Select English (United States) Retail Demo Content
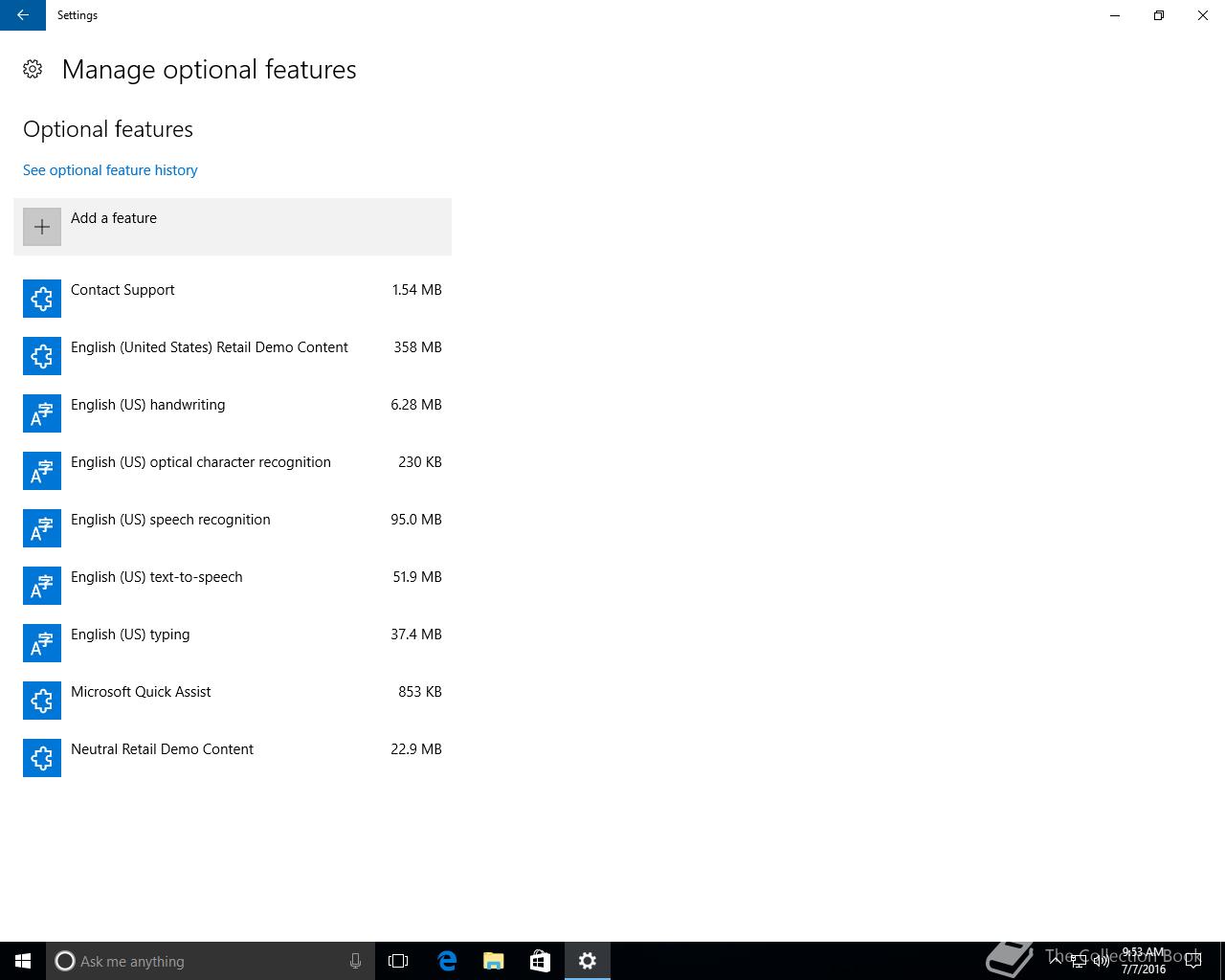 point(233,356)
